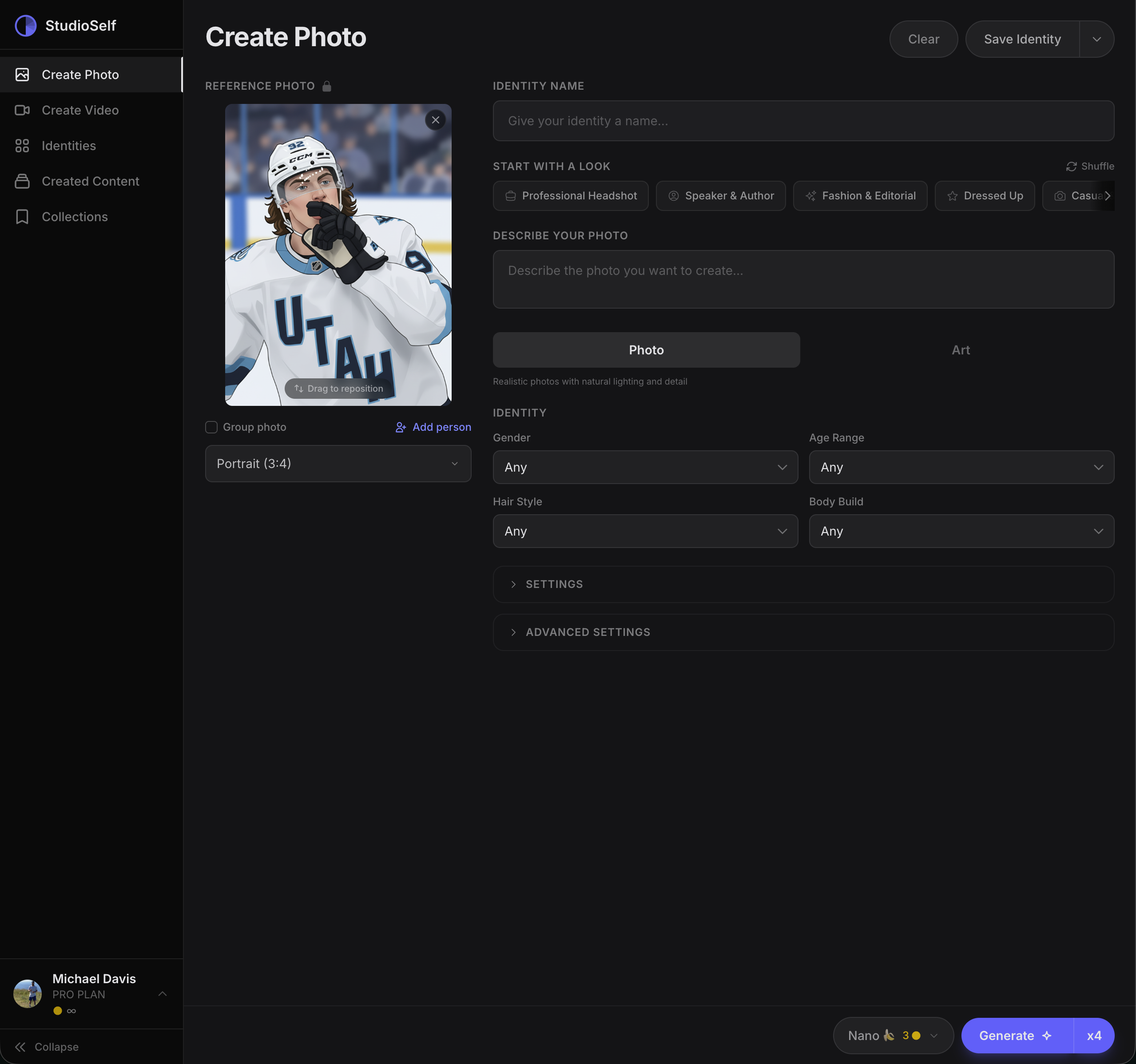Screen dimensions: 1136x1064
Task: Open the Nano model selector dropdown
Action: [893, 1036]
